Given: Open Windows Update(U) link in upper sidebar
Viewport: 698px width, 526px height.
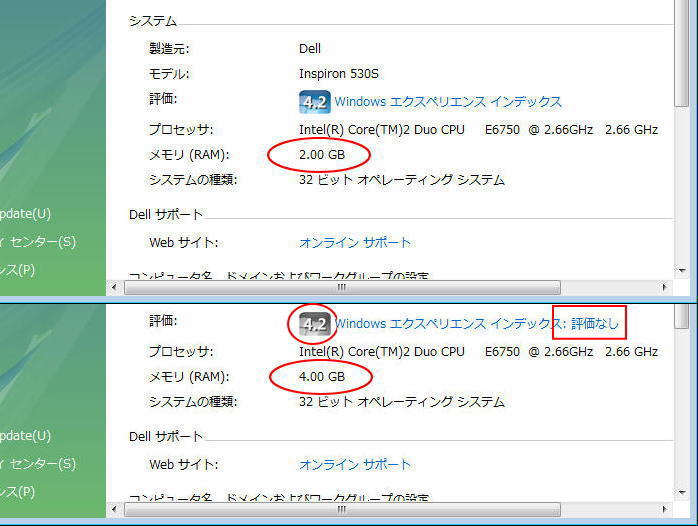Looking at the screenshot, I should tap(25, 214).
